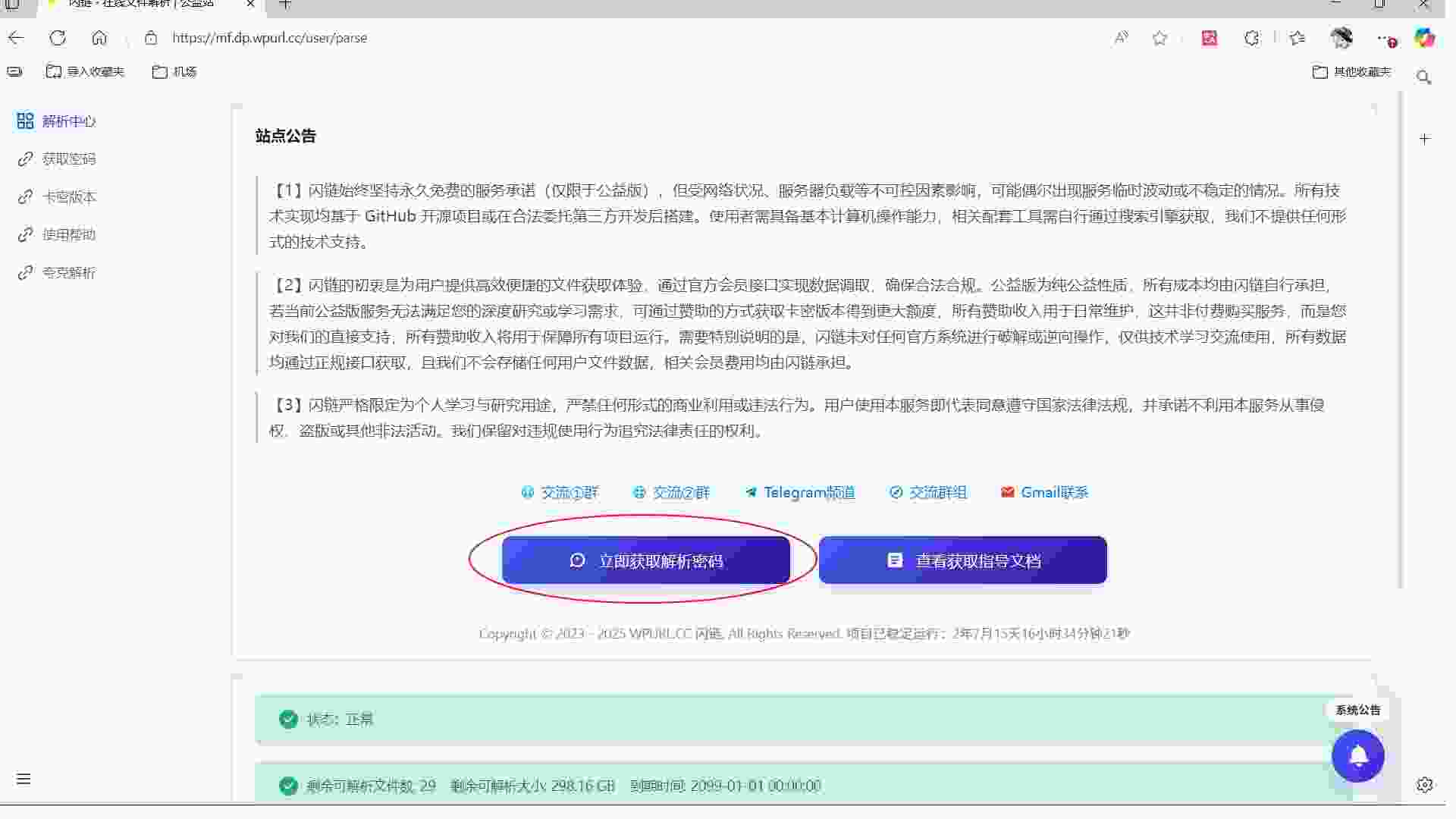Click 立即获取解析密码 button
The image size is (1456, 819).
coord(646,561)
